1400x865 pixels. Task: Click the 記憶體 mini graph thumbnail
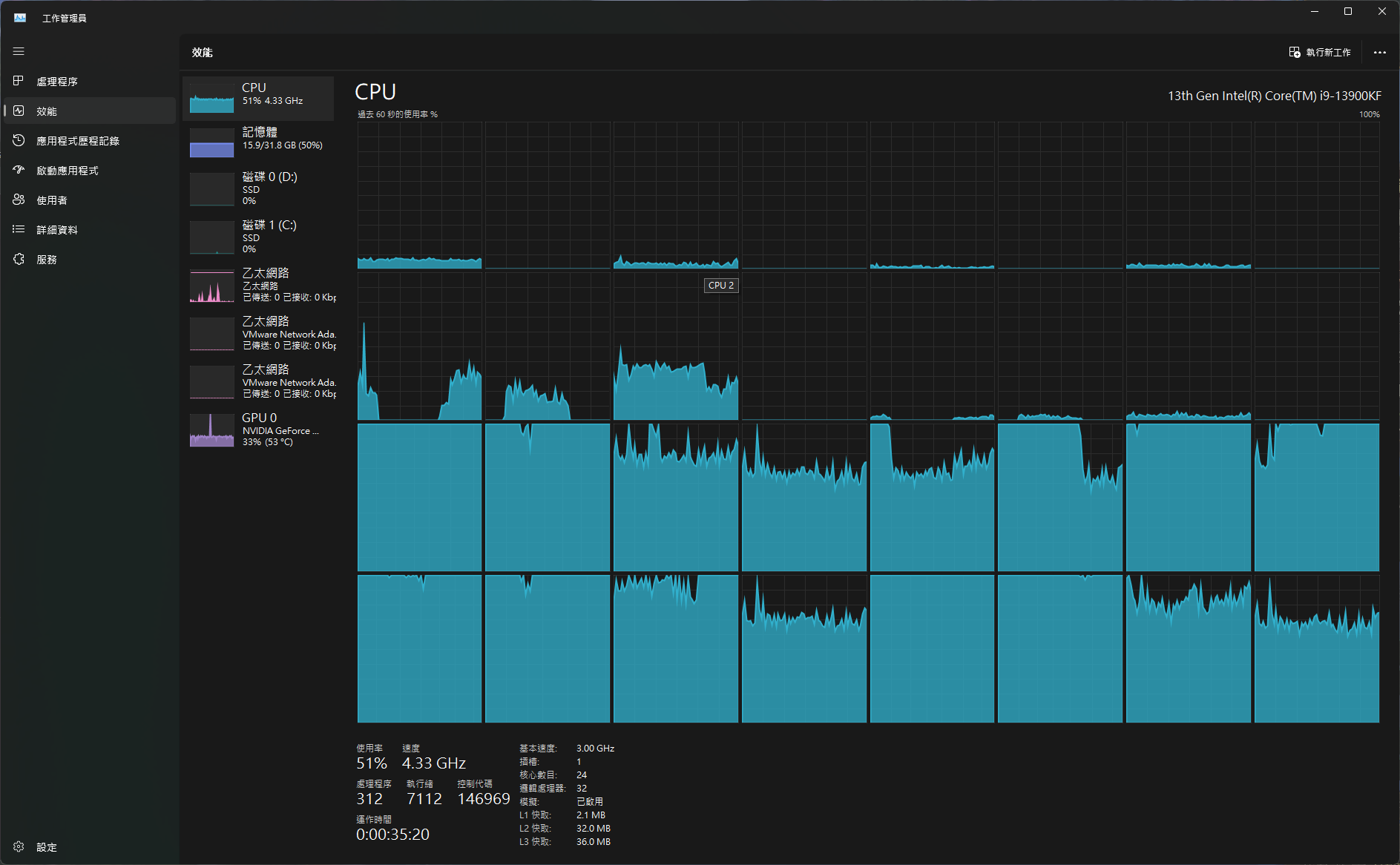(211, 142)
